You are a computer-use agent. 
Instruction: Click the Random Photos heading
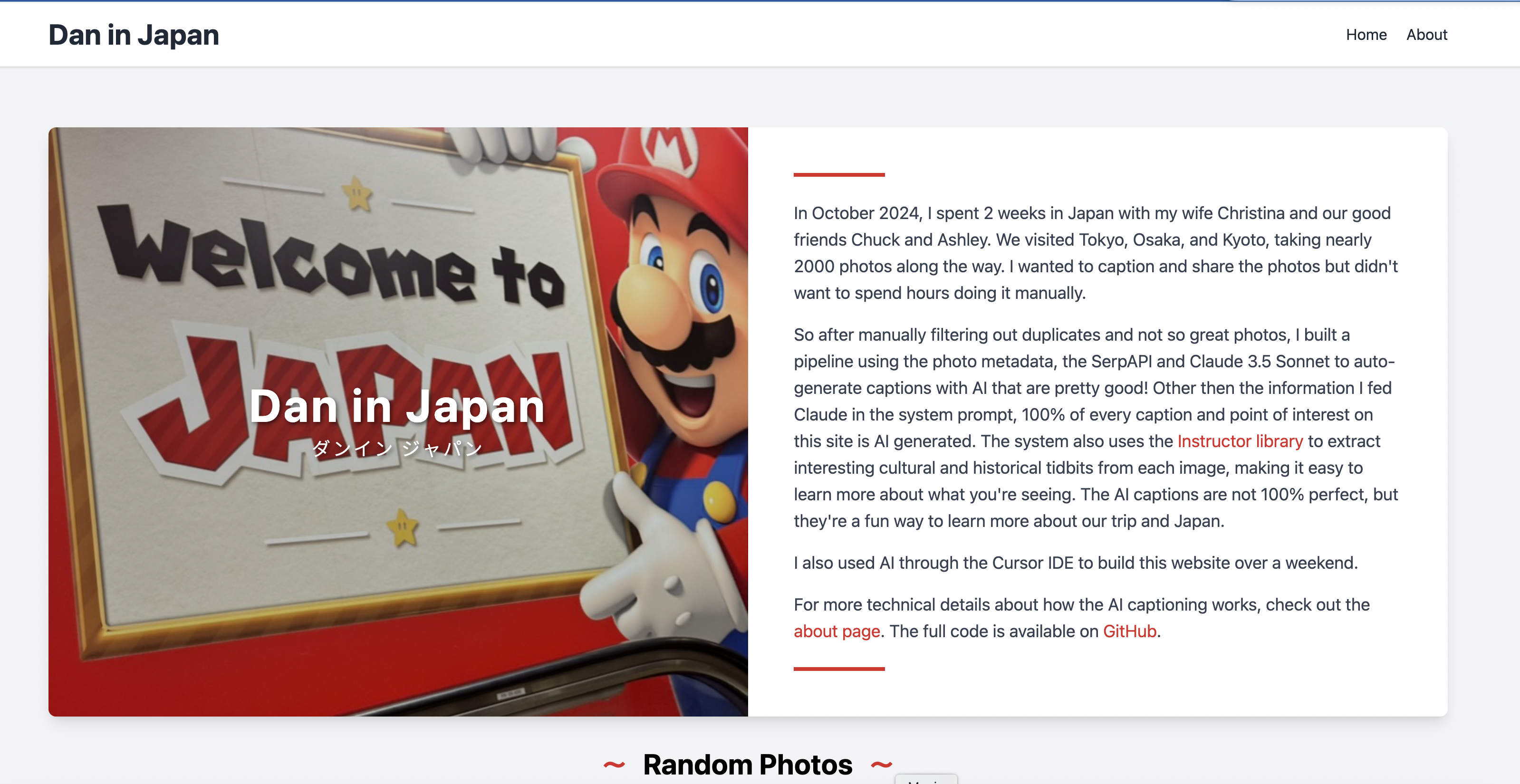[747, 765]
